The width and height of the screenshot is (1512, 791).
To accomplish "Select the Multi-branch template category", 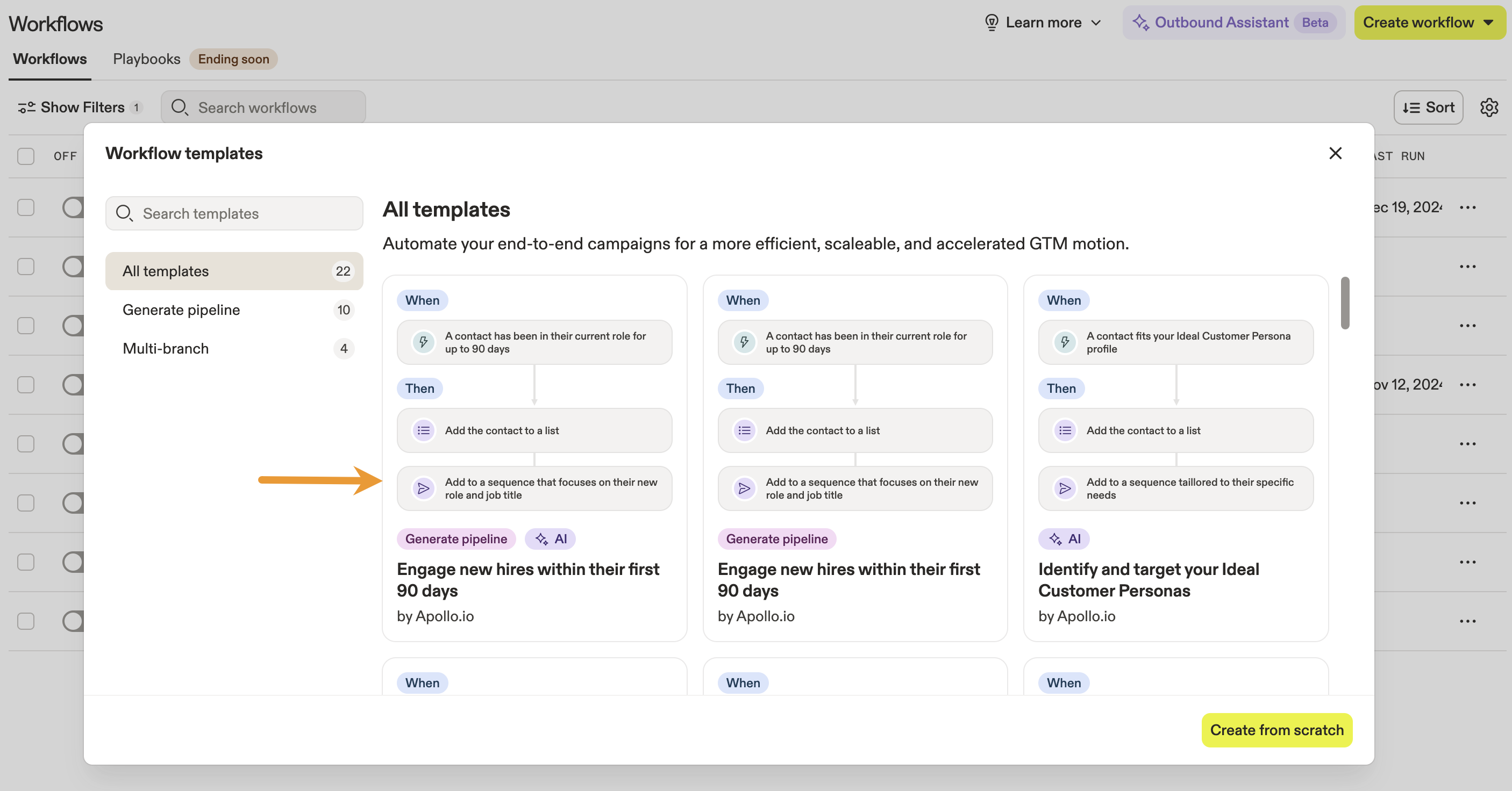I will coord(166,348).
